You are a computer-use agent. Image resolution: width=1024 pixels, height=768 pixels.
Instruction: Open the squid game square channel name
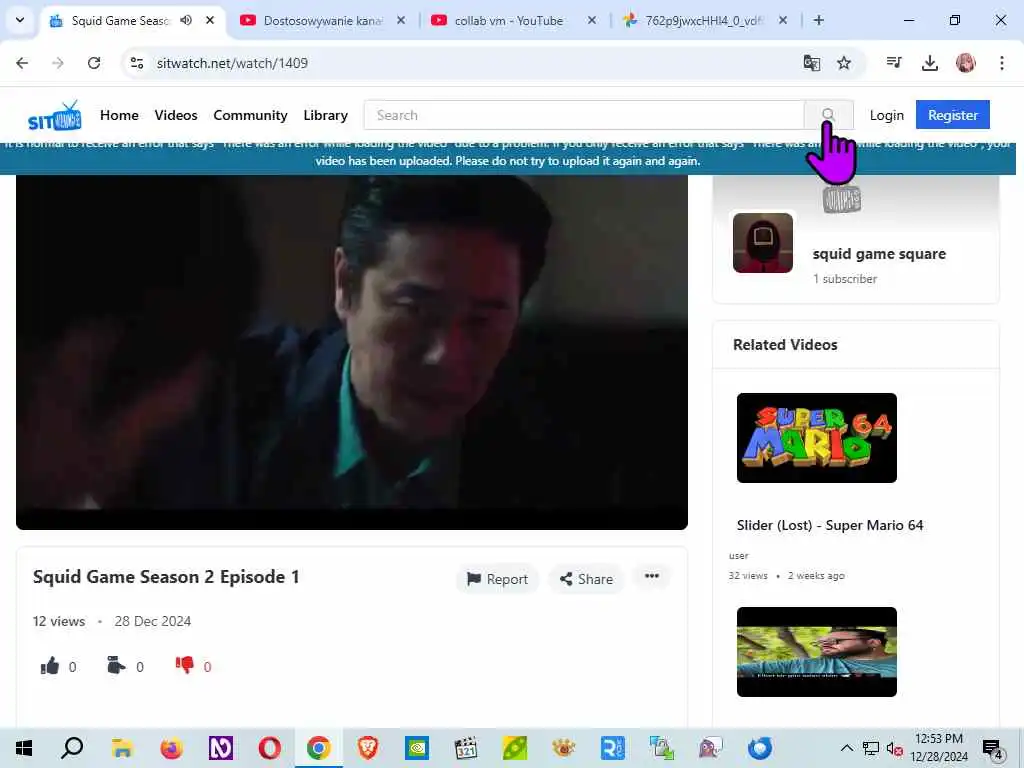coord(879,253)
